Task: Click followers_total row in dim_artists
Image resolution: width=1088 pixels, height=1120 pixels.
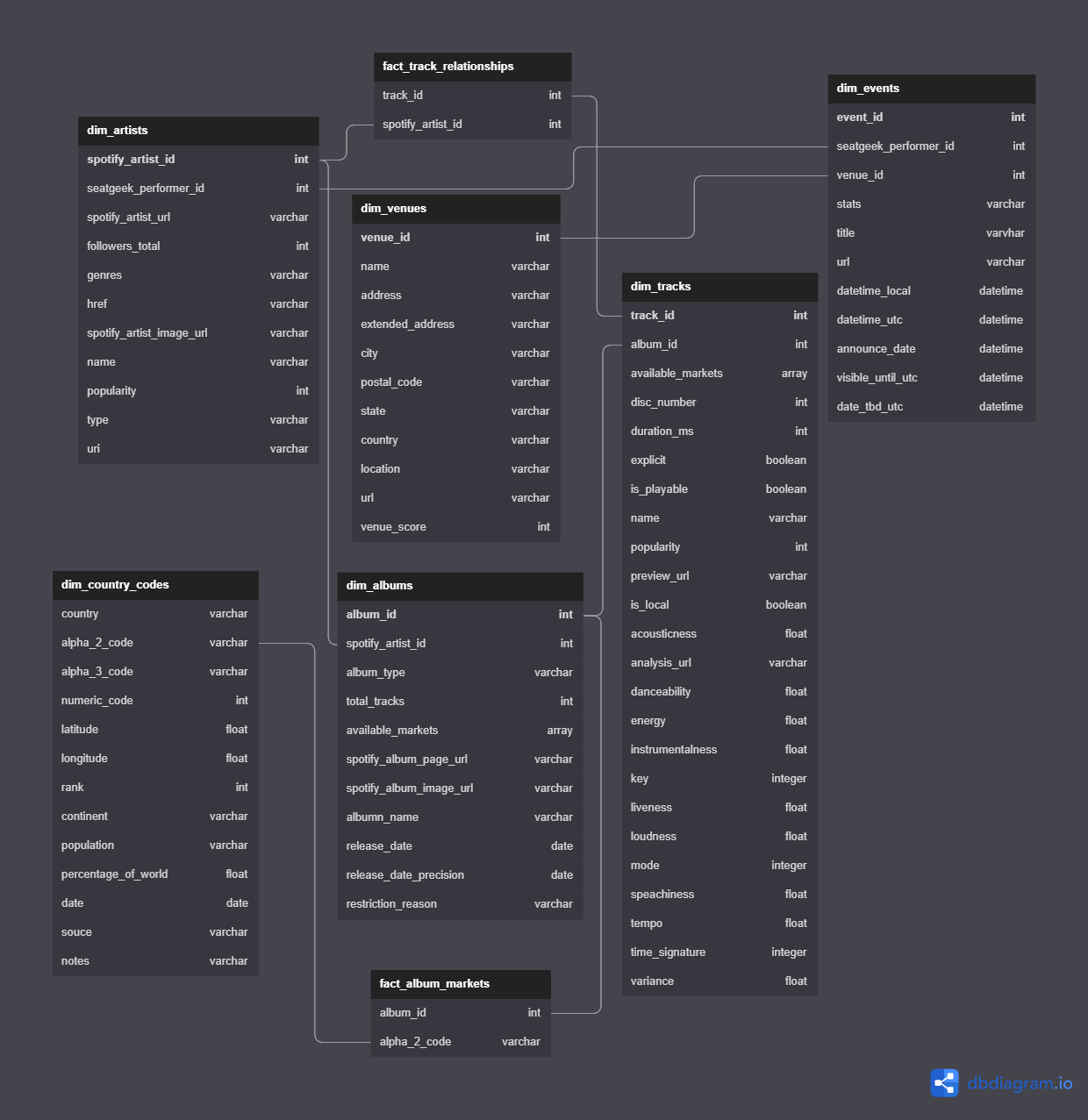Action: (198, 246)
